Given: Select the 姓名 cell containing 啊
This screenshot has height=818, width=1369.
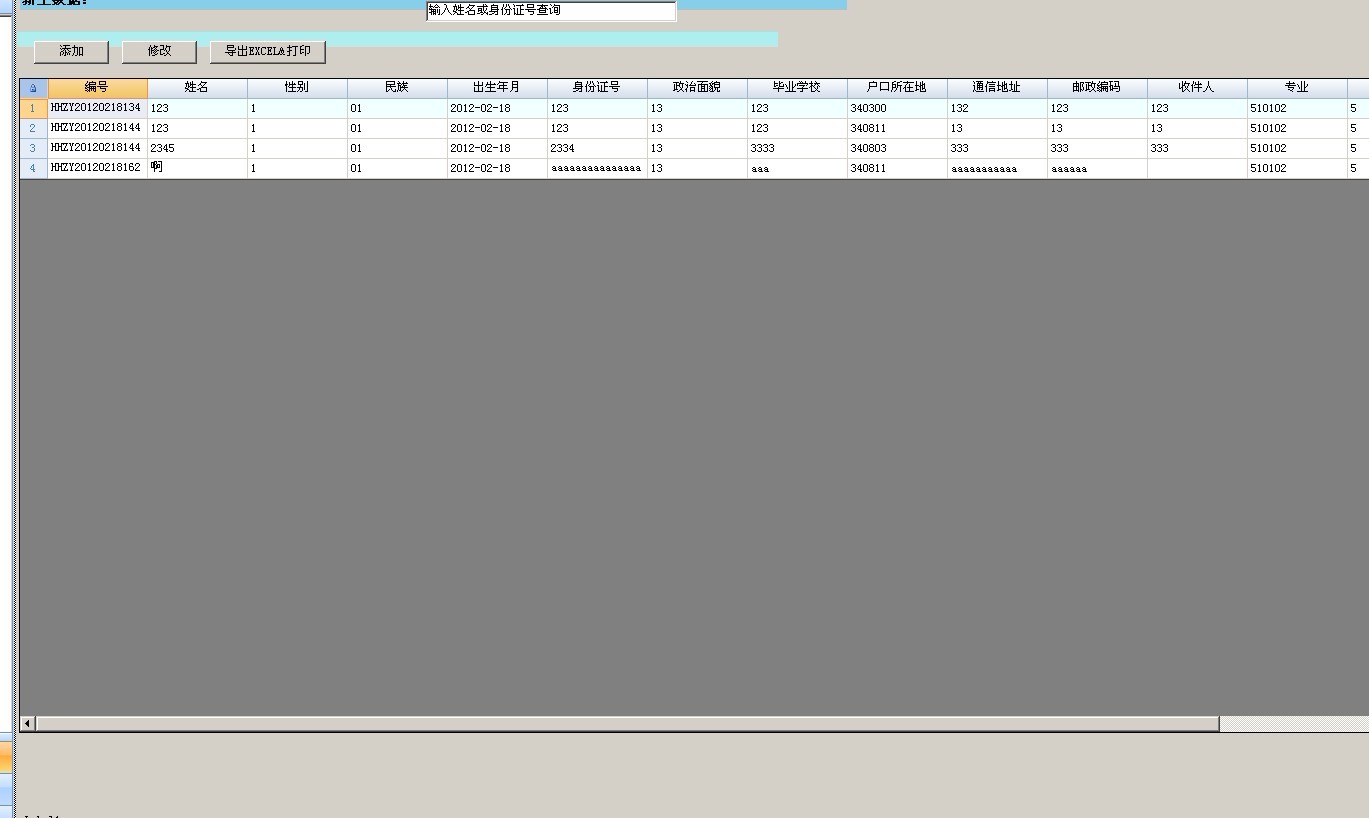Looking at the screenshot, I should coord(197,168).
